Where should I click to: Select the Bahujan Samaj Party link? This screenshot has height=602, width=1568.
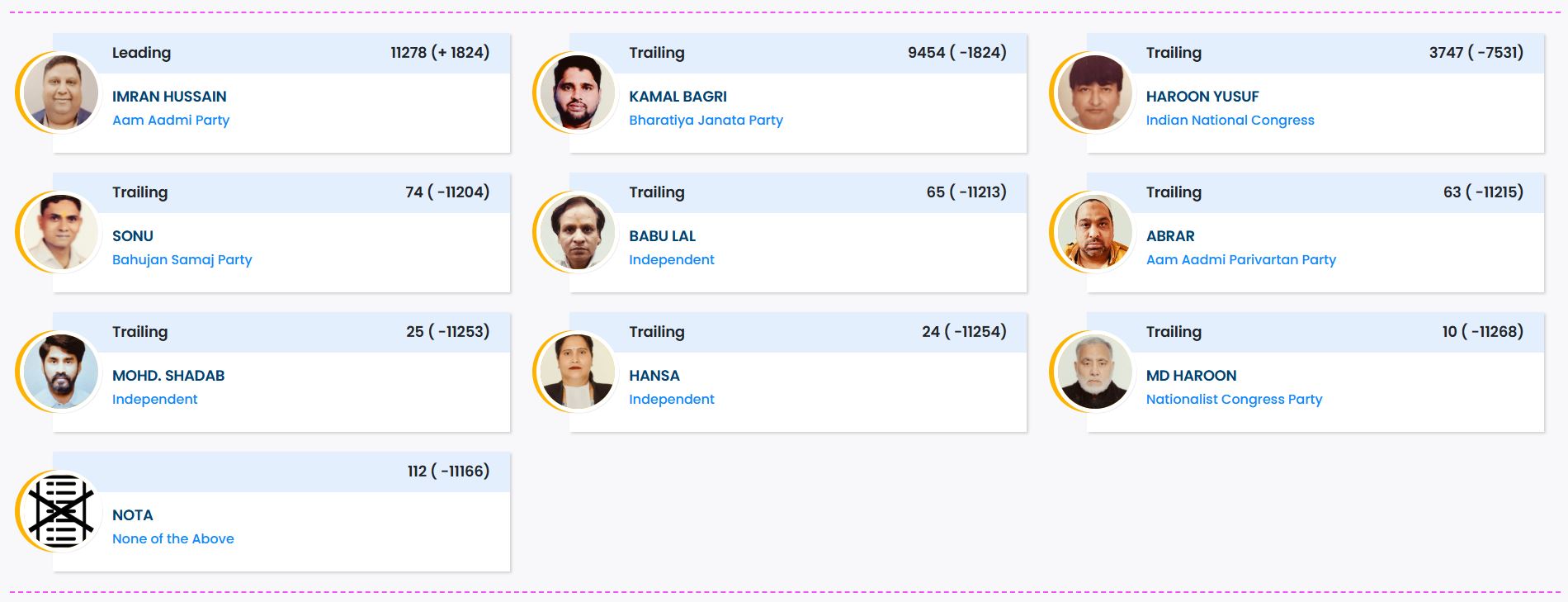point(182,259)
